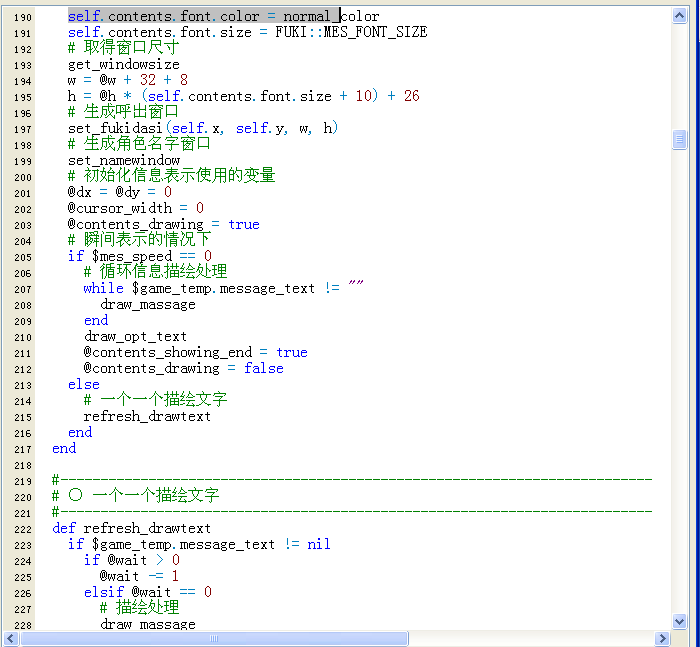Click the vertical scrollbar up arrow
Viewport: 700px width, 647px height.
(679, 16)
